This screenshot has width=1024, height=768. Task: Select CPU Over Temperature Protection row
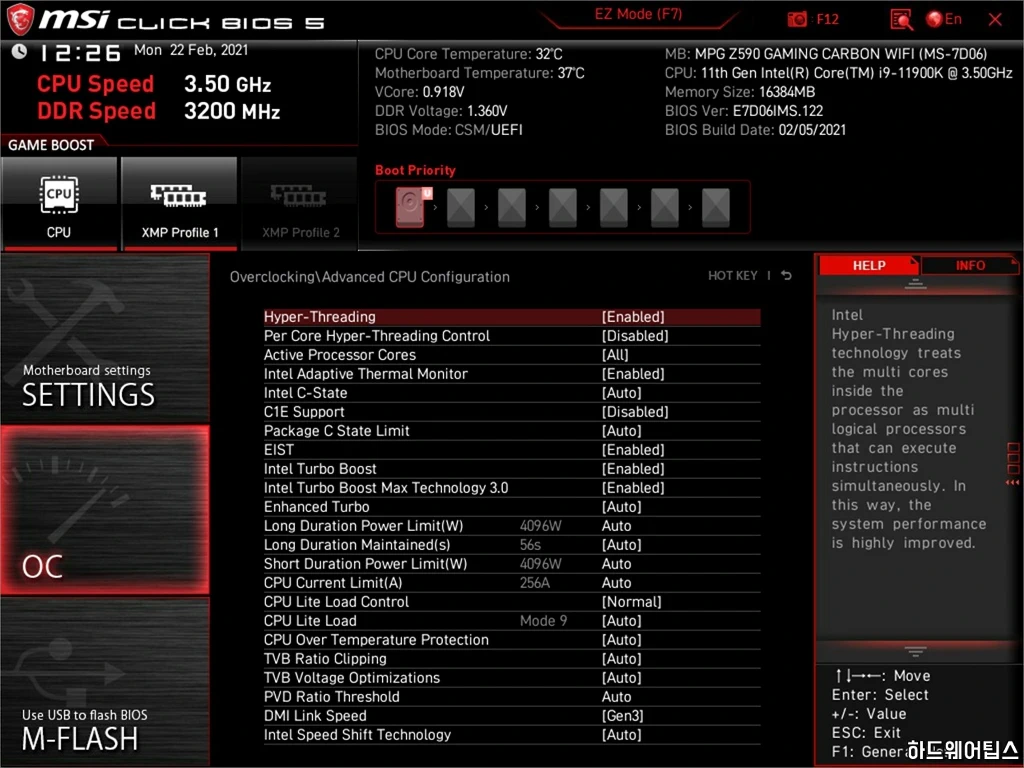[x=512, y=639]
